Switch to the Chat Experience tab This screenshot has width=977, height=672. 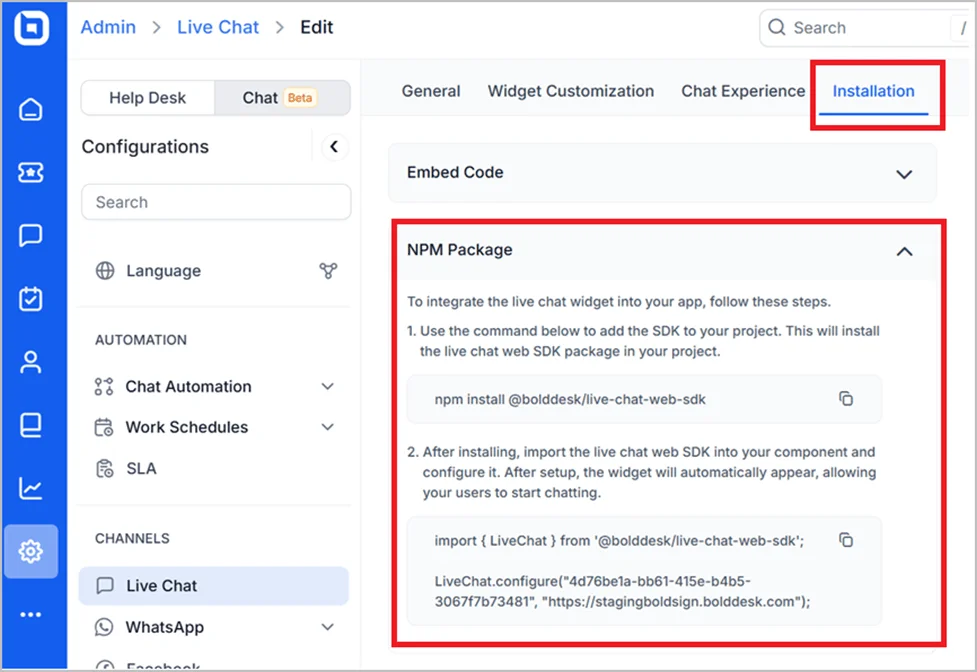click(x=743, y=91)
